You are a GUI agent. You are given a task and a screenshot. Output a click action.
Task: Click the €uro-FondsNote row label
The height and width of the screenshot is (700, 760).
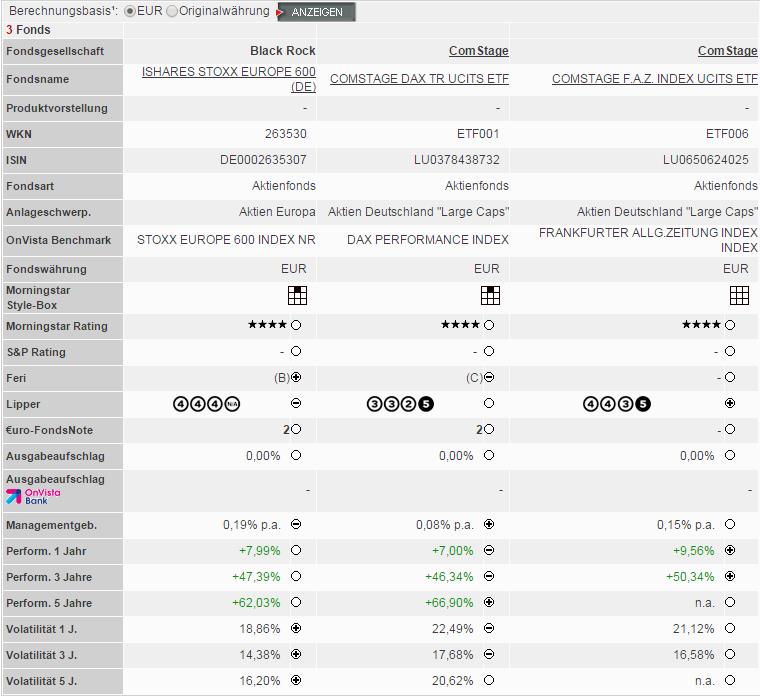[49, 430]
